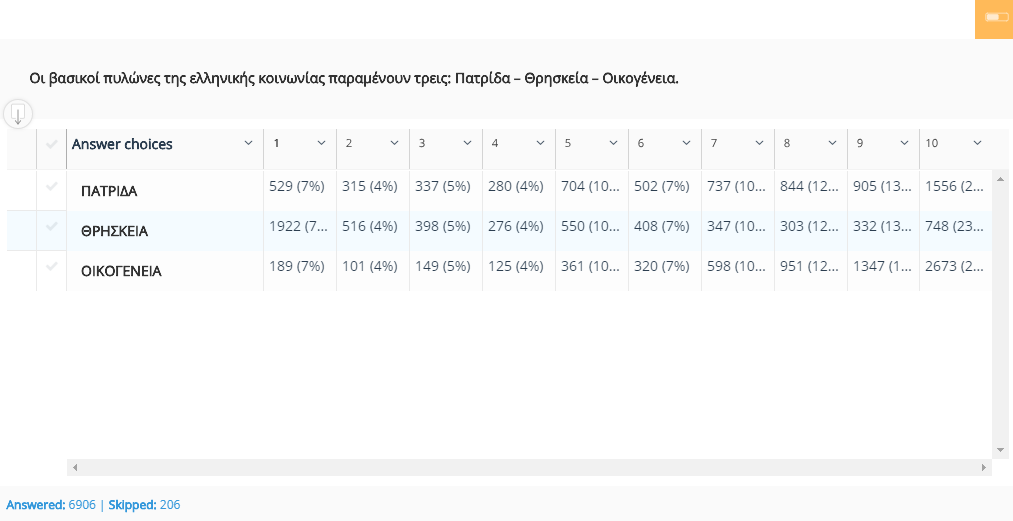
Task: Open the column 10 header dropdown
Action: pyautogui.click(x=978, y=144)
